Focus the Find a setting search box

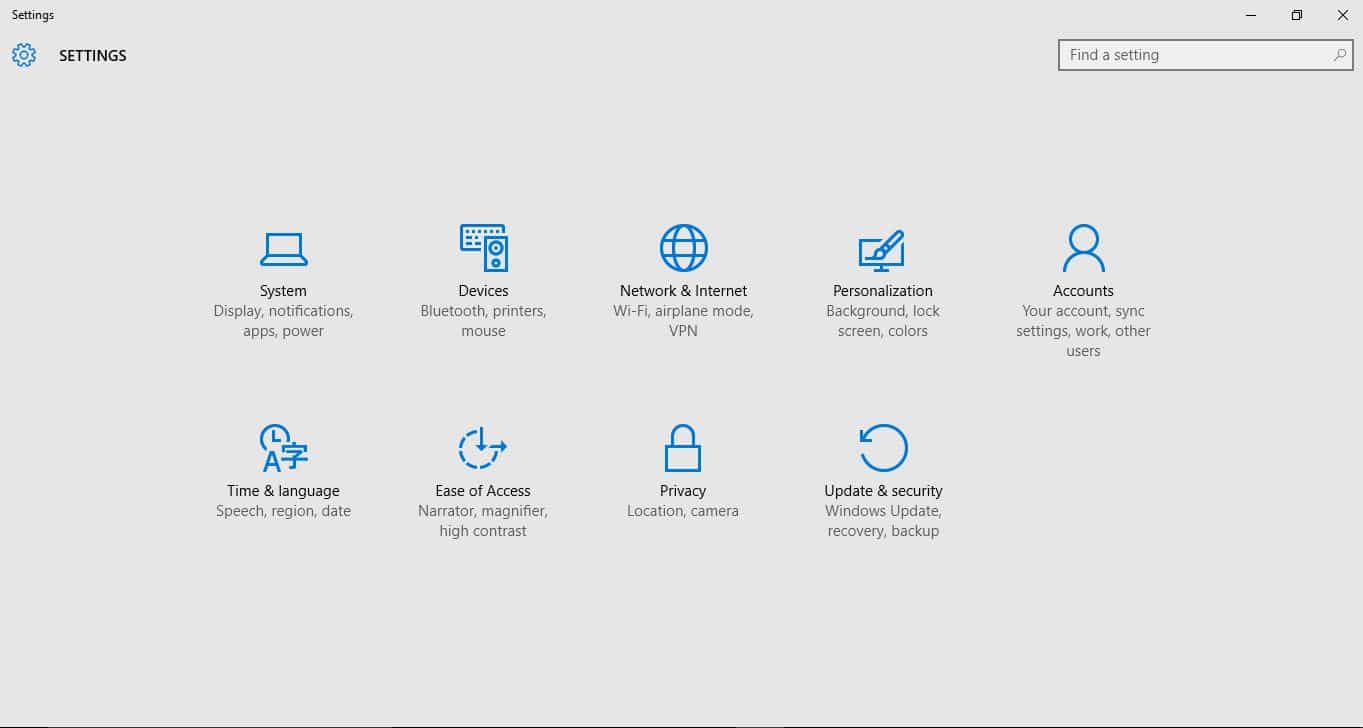1205,55
